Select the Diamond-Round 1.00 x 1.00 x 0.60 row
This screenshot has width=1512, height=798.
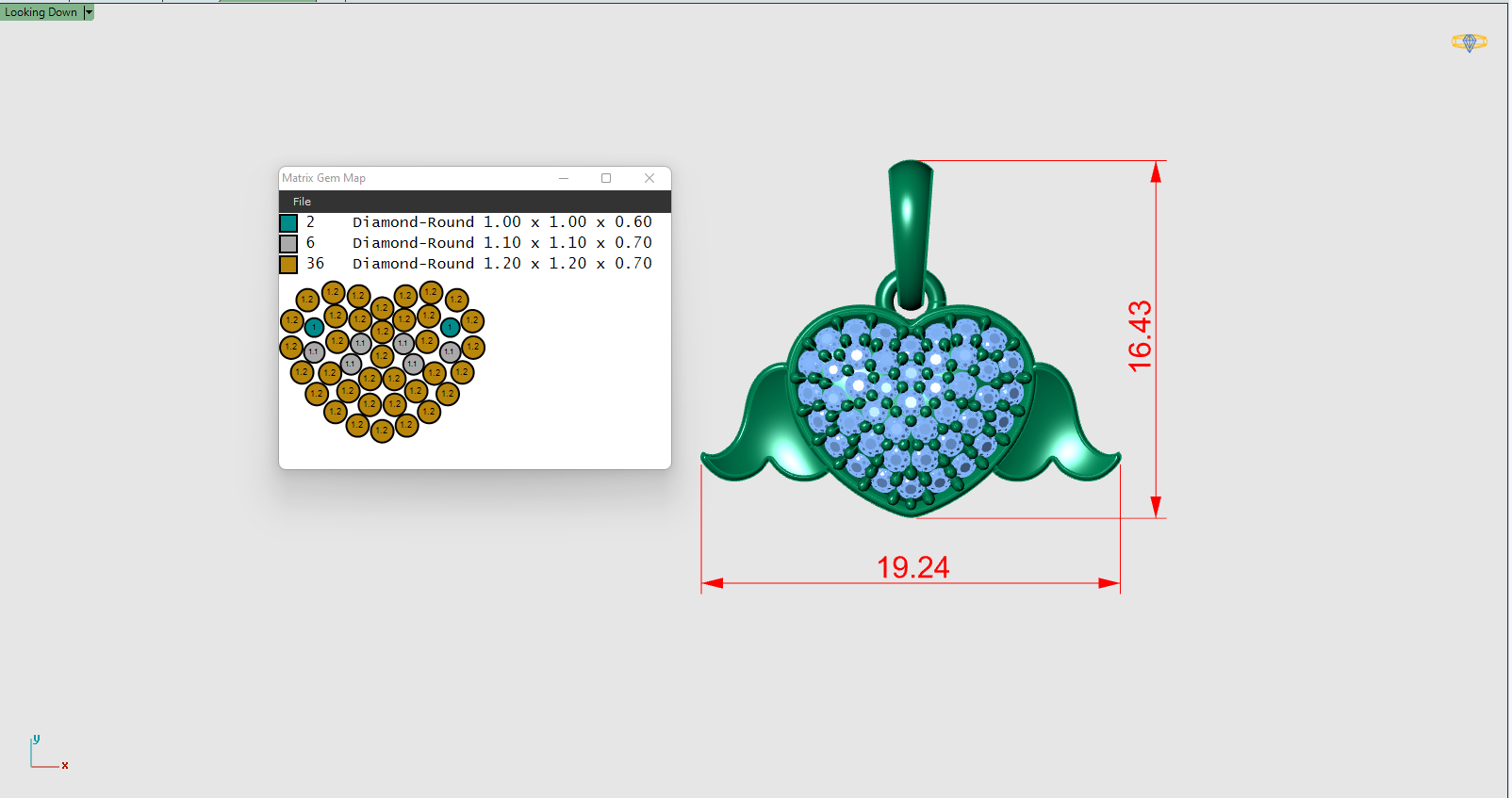coord(501,222)
